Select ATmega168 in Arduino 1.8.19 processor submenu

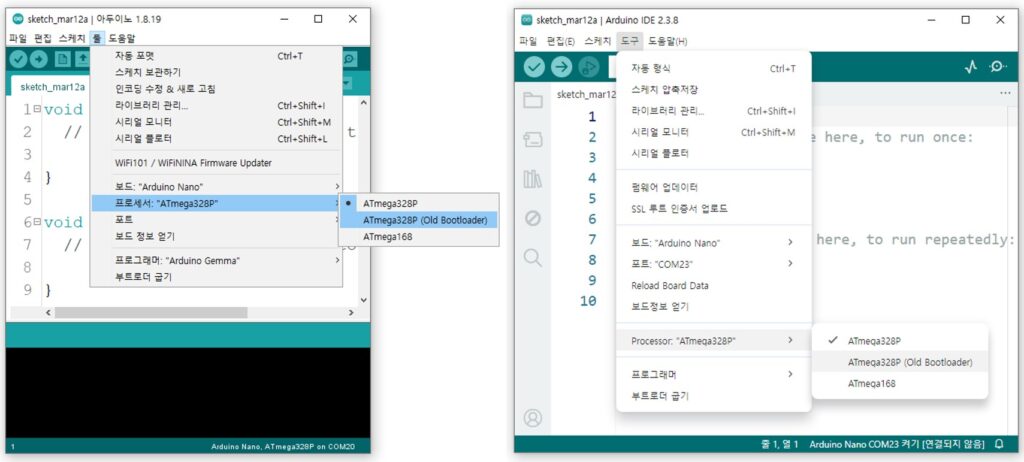(388, 237)
